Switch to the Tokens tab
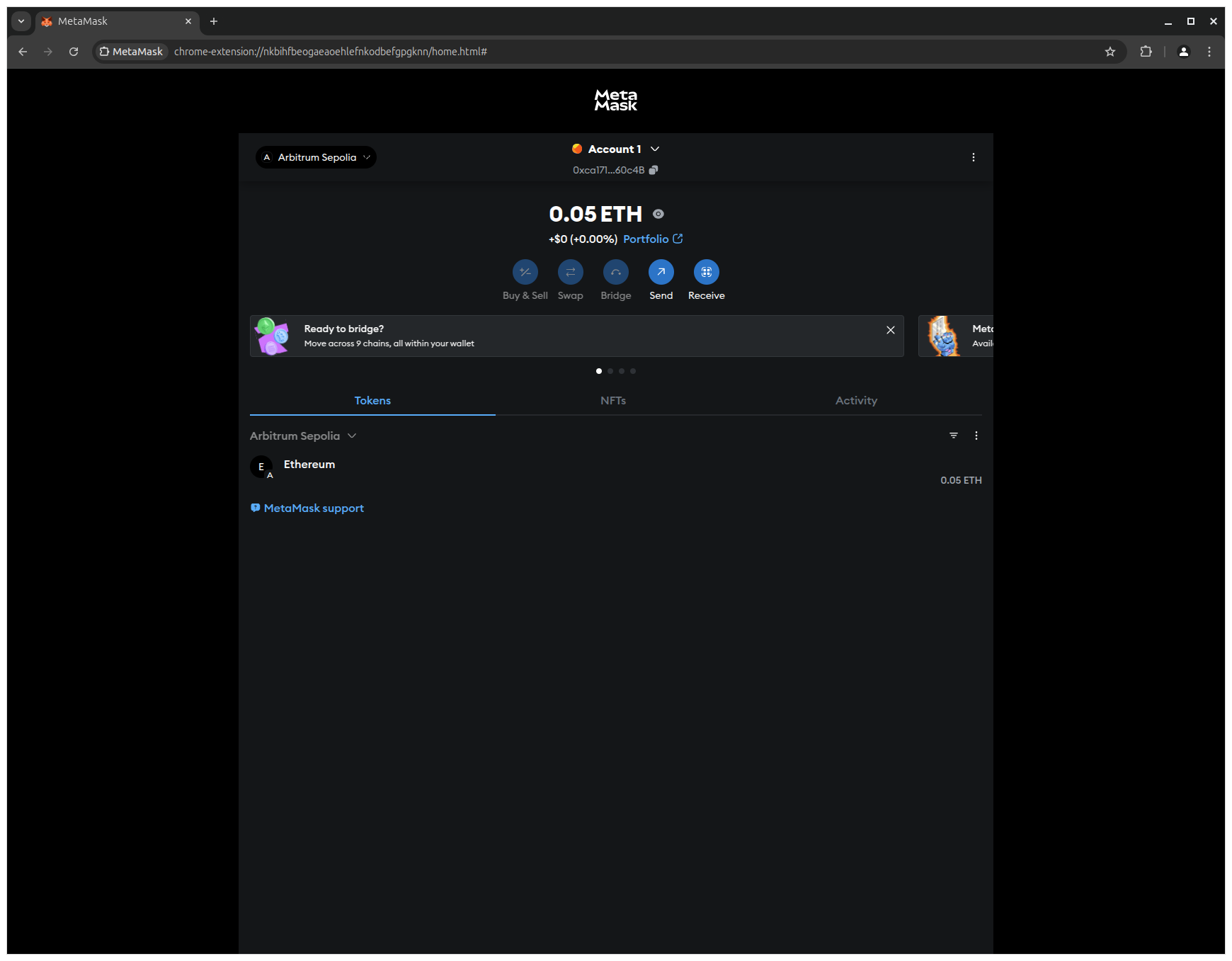 tap(372, 401)
